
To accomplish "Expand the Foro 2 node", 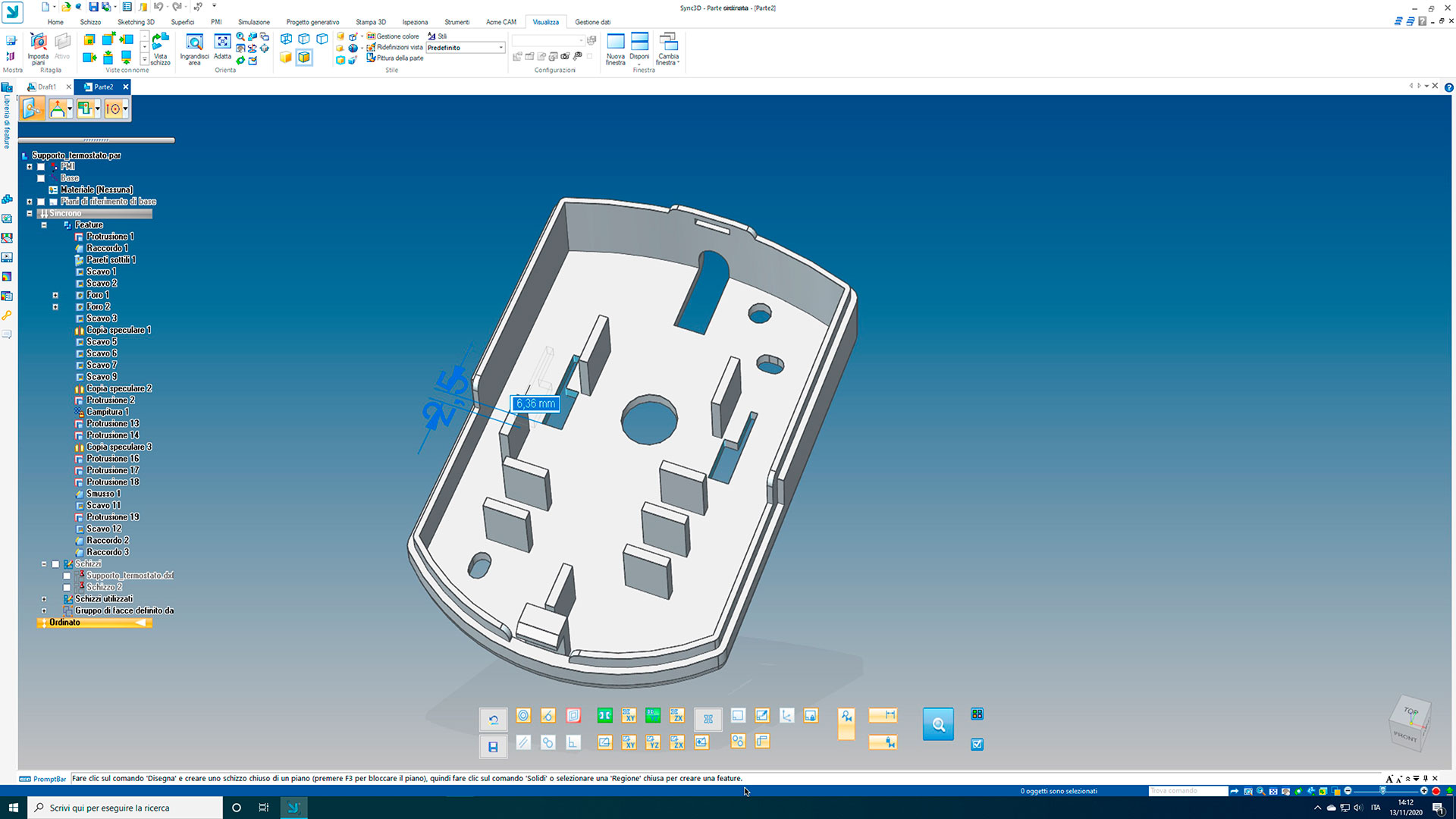I will 55,307.
